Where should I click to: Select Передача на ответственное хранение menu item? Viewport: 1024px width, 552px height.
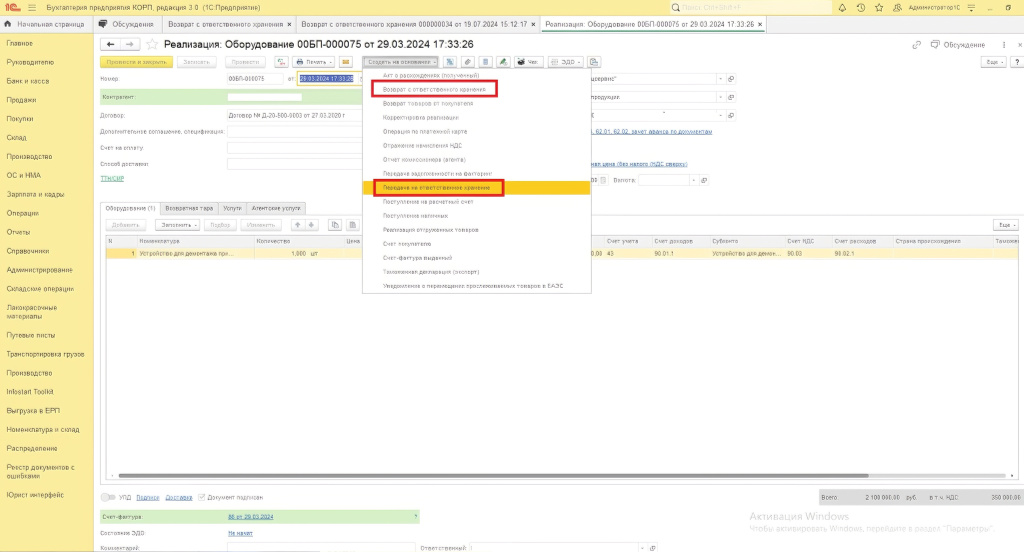tap(438, 187)
